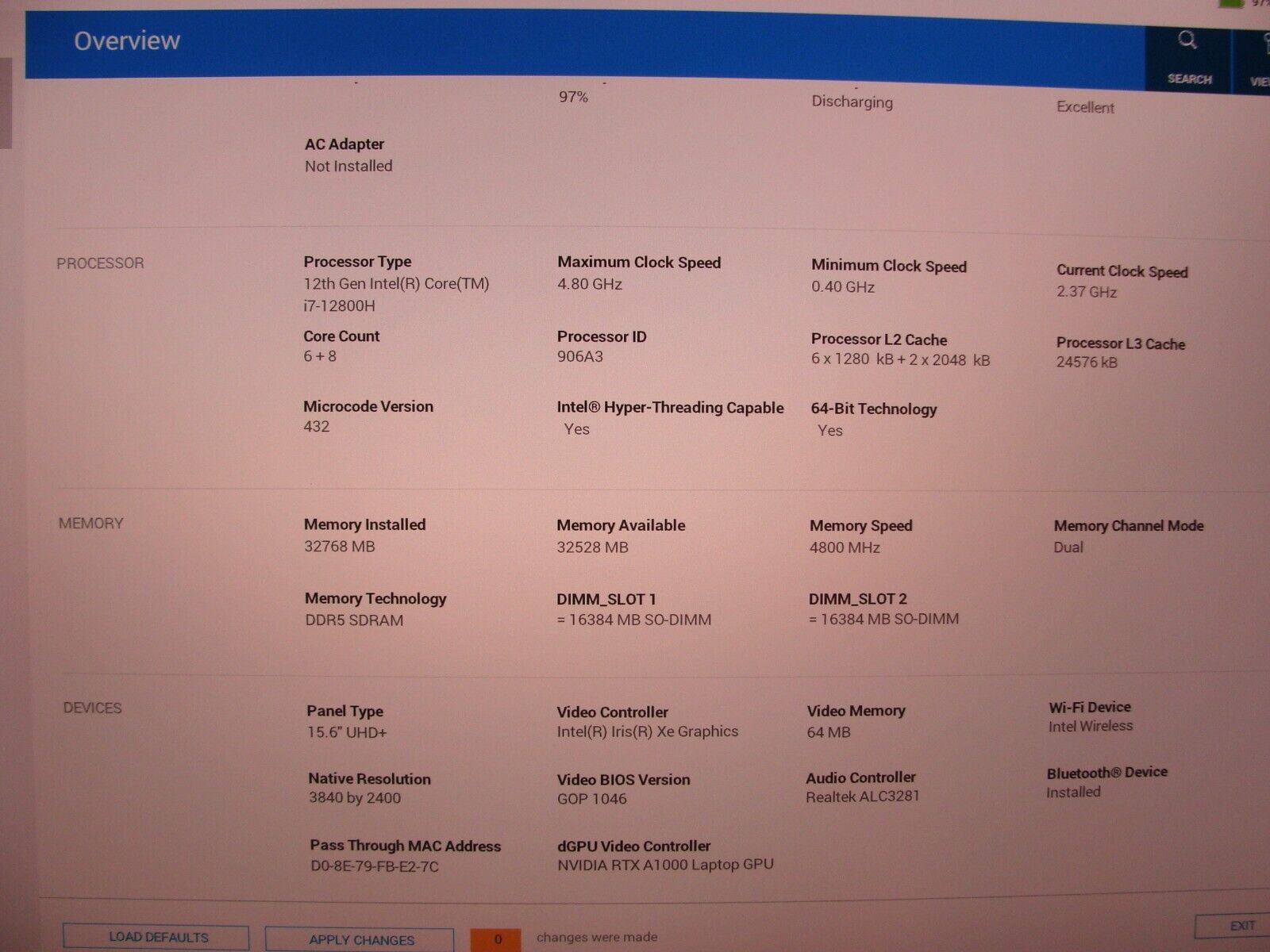Click the orange changes counter showing 0

(x=497, y=939)
